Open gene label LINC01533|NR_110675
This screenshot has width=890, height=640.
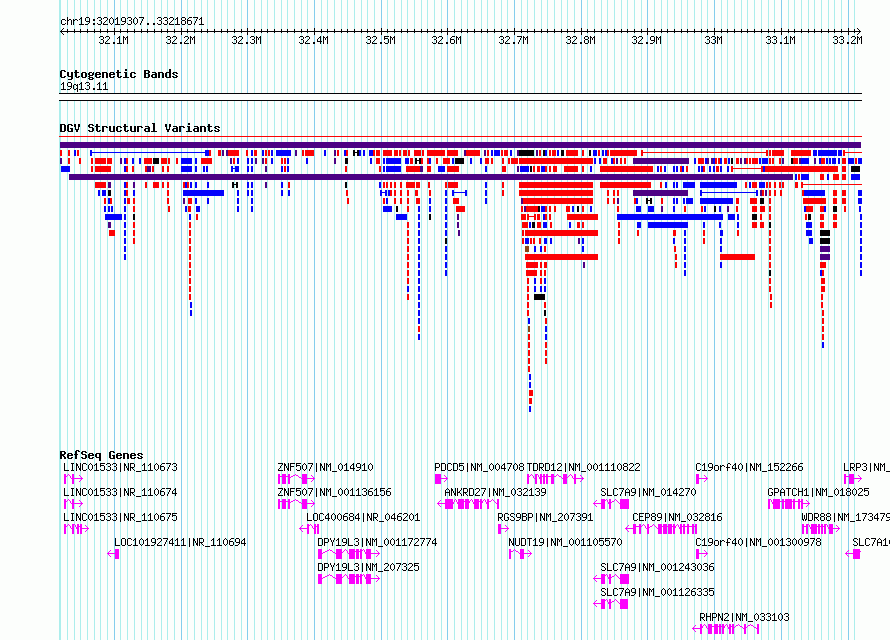click(x=120, y=517)
